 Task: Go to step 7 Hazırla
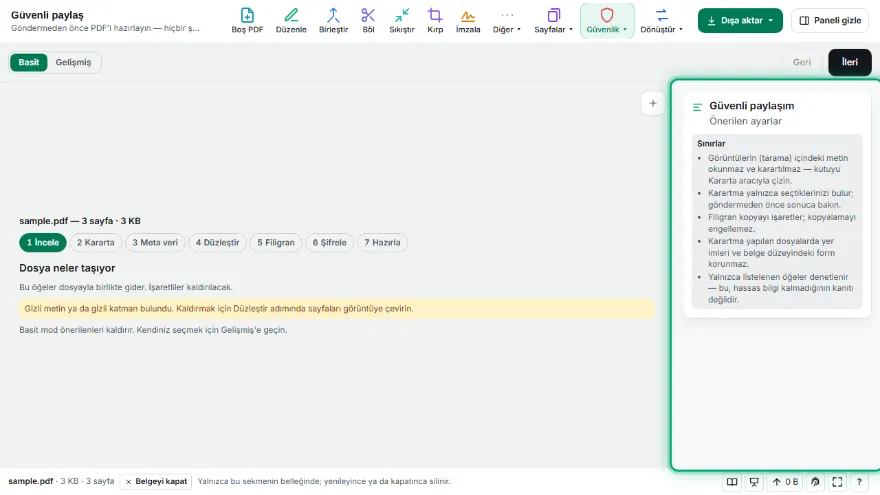coord(382,242)
